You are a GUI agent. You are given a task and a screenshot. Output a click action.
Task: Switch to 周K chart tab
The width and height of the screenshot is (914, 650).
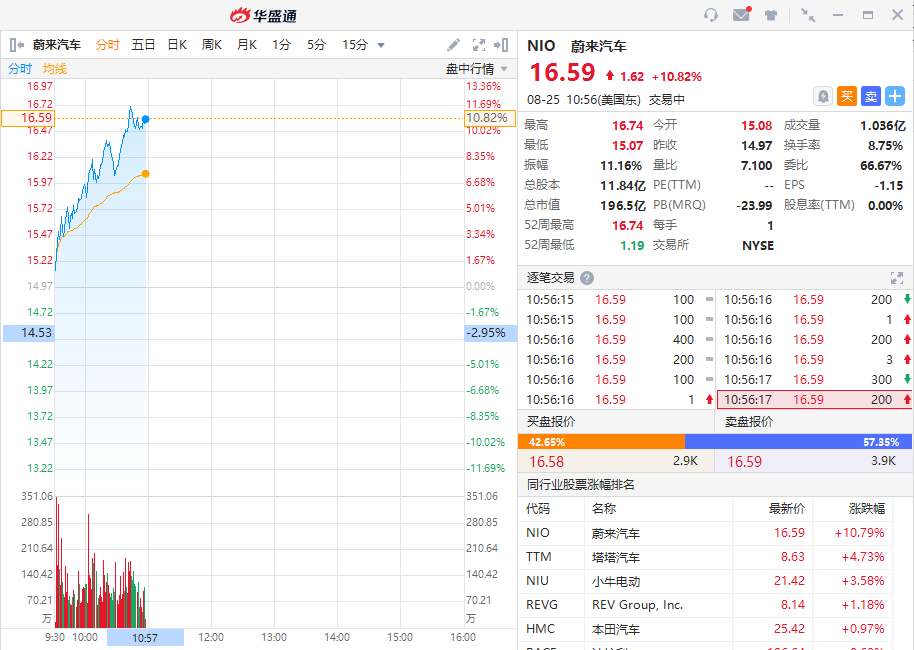pos(212,45)
